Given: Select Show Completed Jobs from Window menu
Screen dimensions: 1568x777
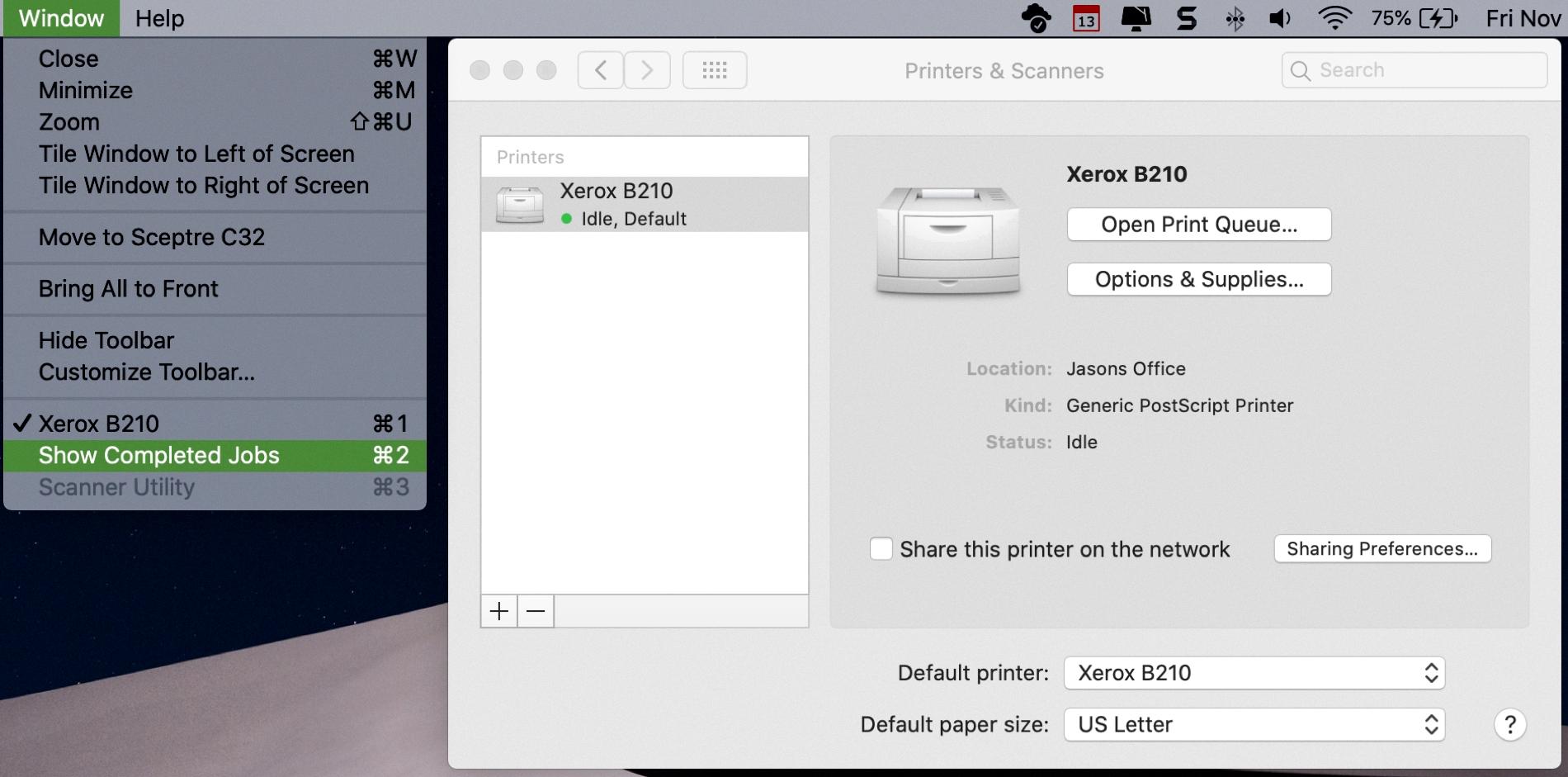Looking at the screenshot, I should [x=158, y=455].
